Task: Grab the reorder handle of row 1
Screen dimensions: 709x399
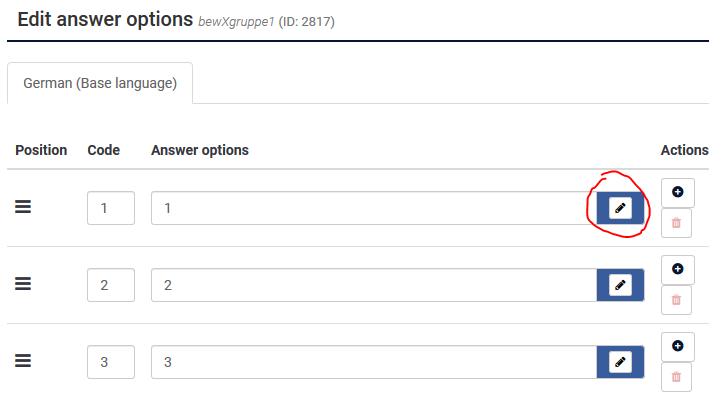Action: tap(23, 207)
